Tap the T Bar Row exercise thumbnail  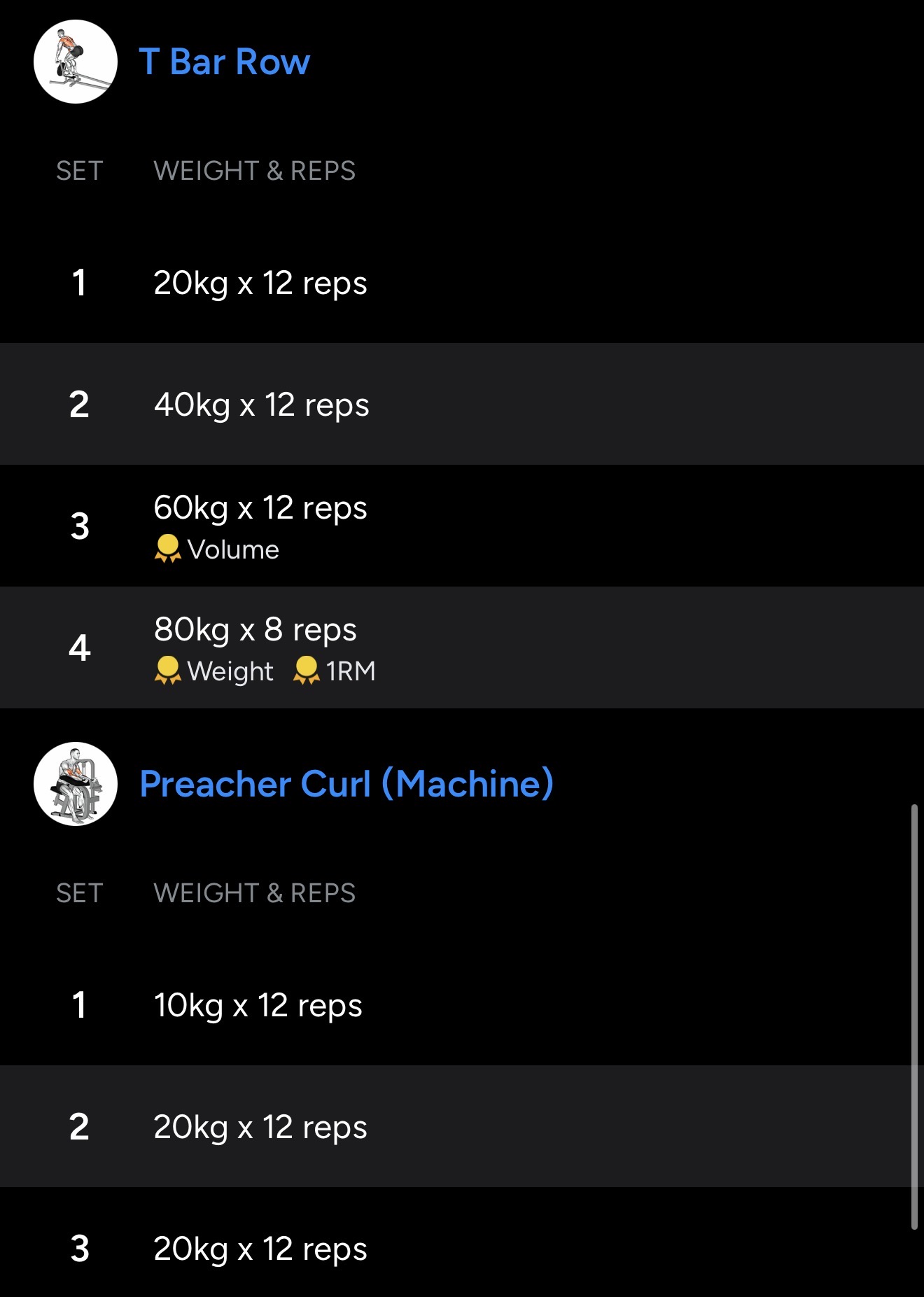coord(76,62)
